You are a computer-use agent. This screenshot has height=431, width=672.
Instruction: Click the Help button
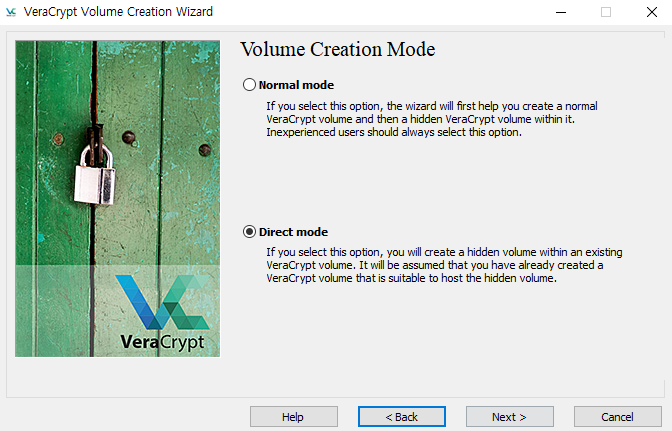pyautogui.click(x=294, y=417)
